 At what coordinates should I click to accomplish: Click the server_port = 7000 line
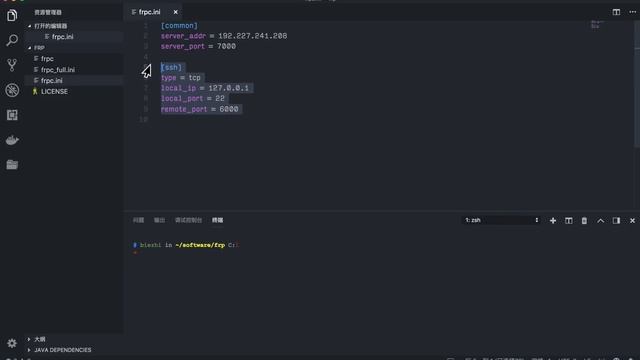coord(198,47)
